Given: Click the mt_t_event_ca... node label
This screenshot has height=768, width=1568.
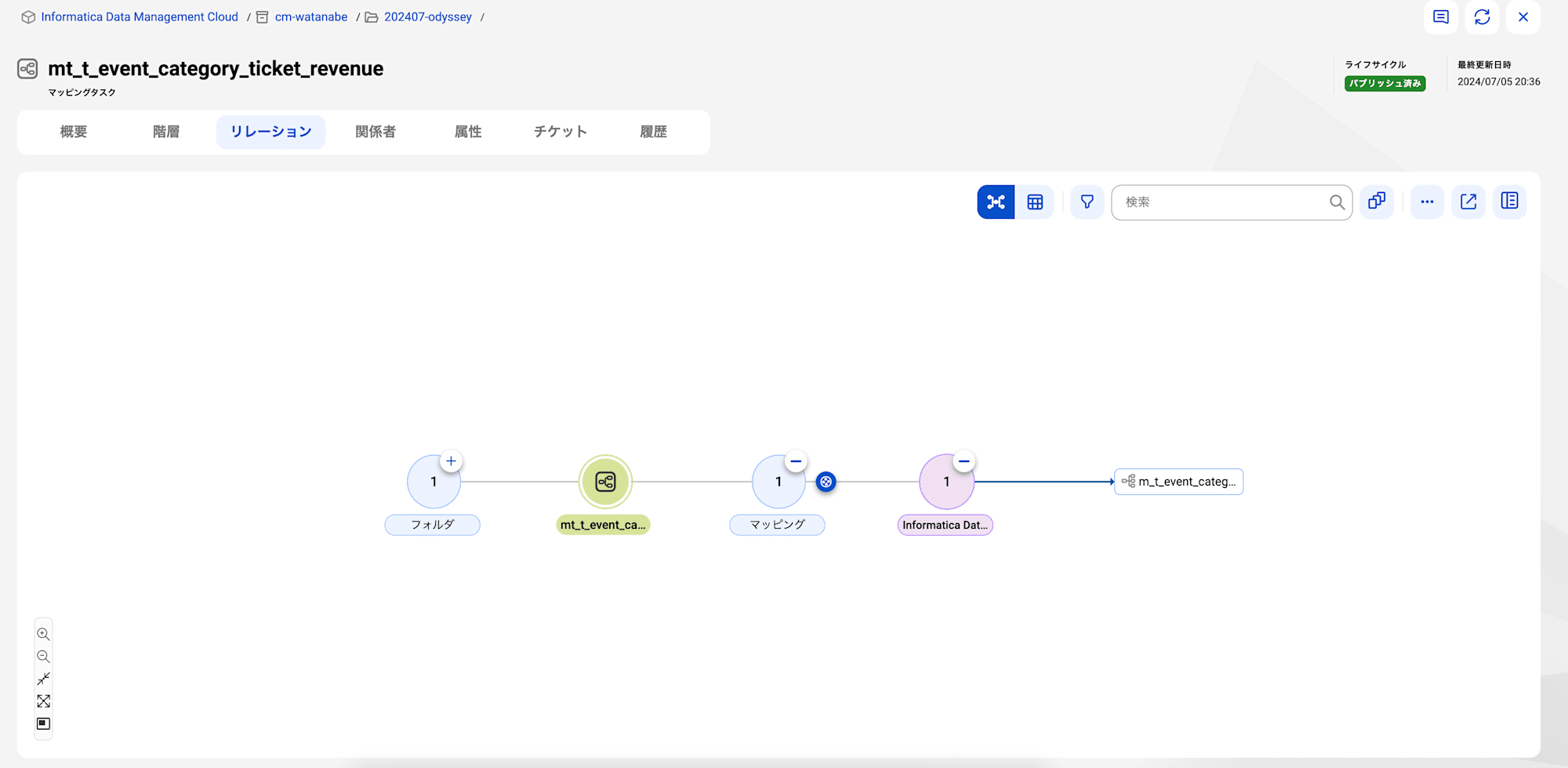Looking at the screenshot, I should pos(603,525).
